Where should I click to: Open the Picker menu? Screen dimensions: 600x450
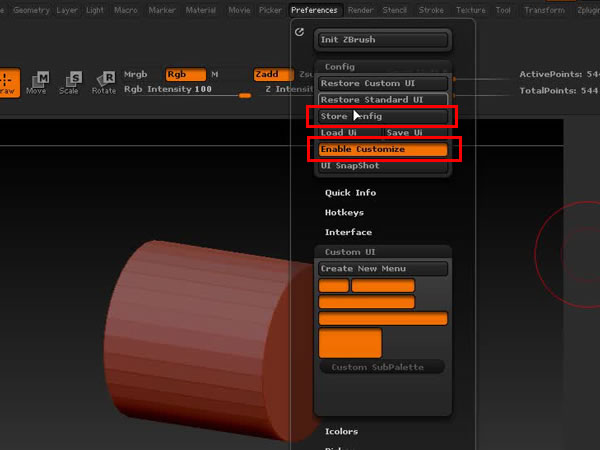[x=270, y=10]
